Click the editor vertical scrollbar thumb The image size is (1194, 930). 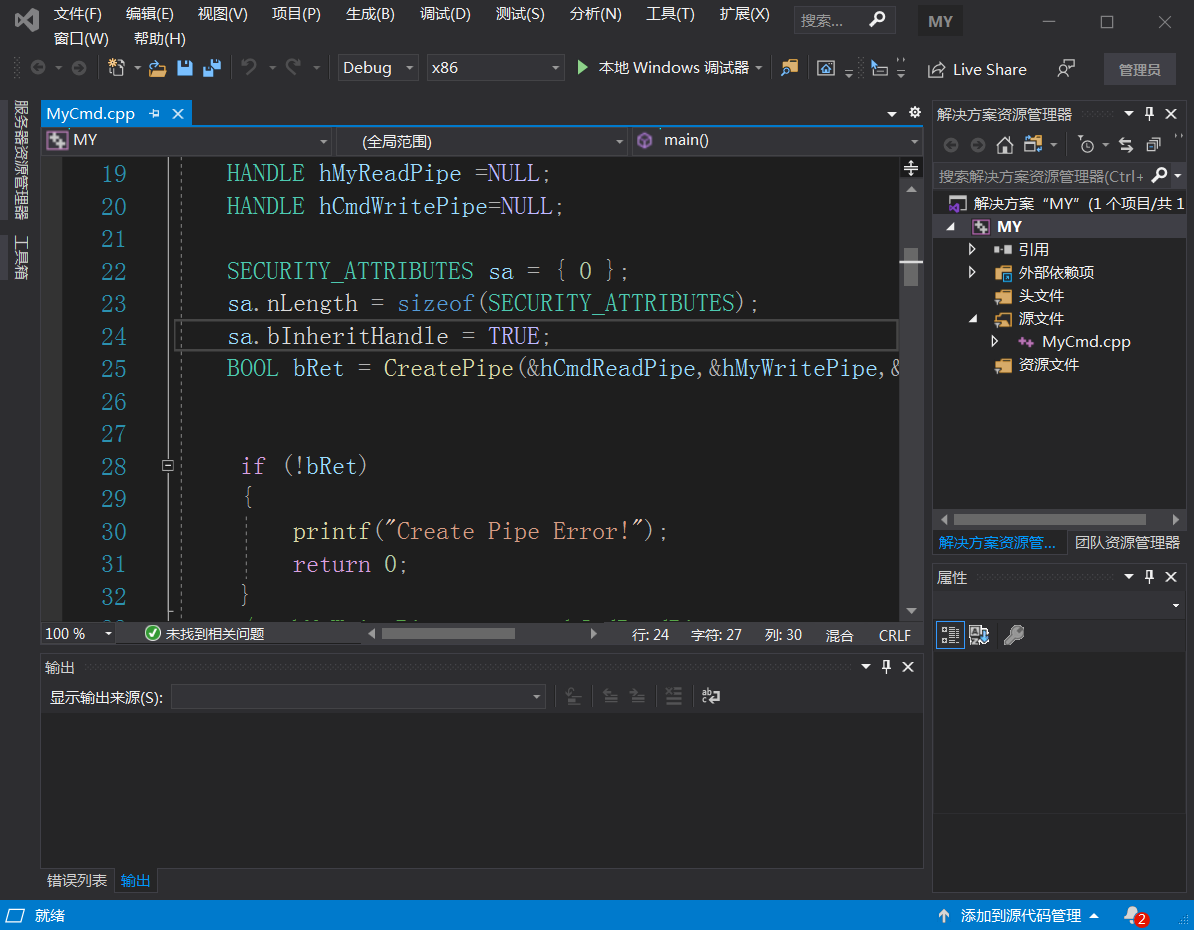(x=911, y=267)
